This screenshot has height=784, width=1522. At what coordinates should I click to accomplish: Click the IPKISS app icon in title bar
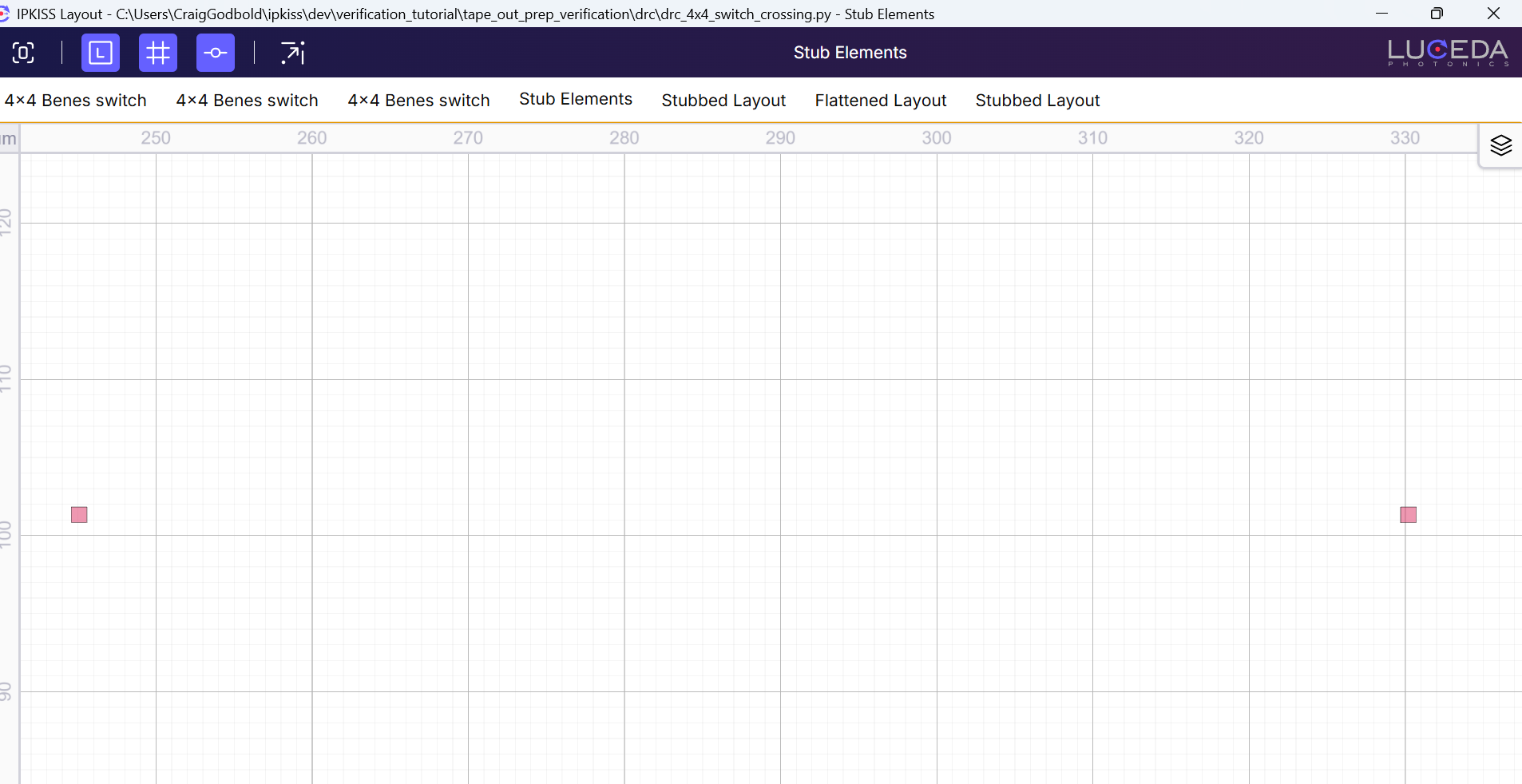coord(5,14)
